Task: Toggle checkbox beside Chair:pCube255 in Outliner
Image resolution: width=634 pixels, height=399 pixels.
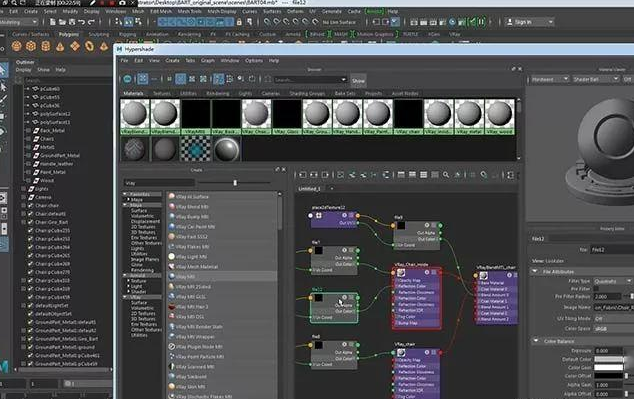Action: pyautogui.click(x=30, y=230)
